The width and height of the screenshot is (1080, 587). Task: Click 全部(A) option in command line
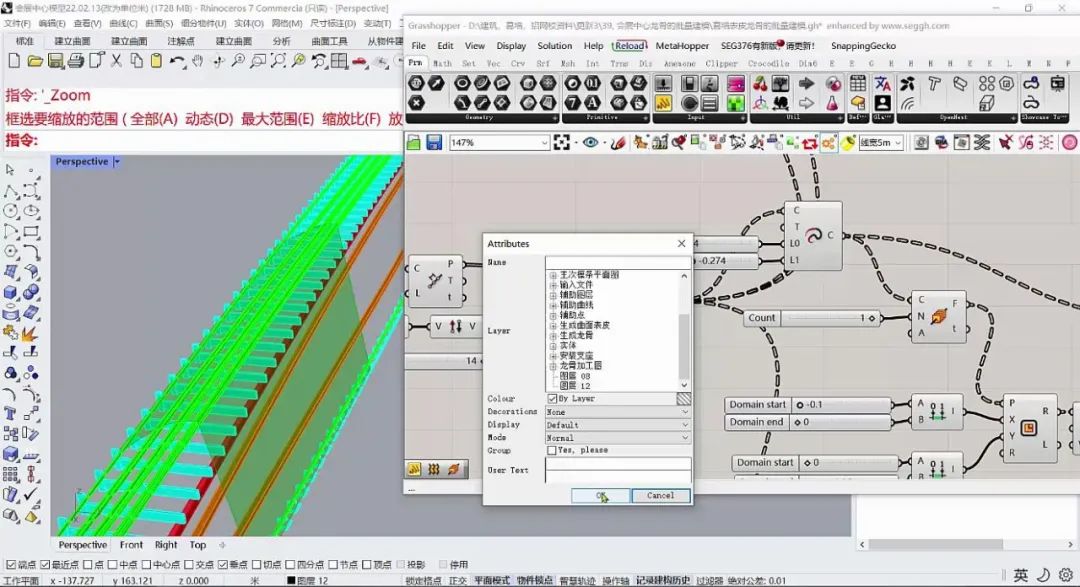[154, 119]
